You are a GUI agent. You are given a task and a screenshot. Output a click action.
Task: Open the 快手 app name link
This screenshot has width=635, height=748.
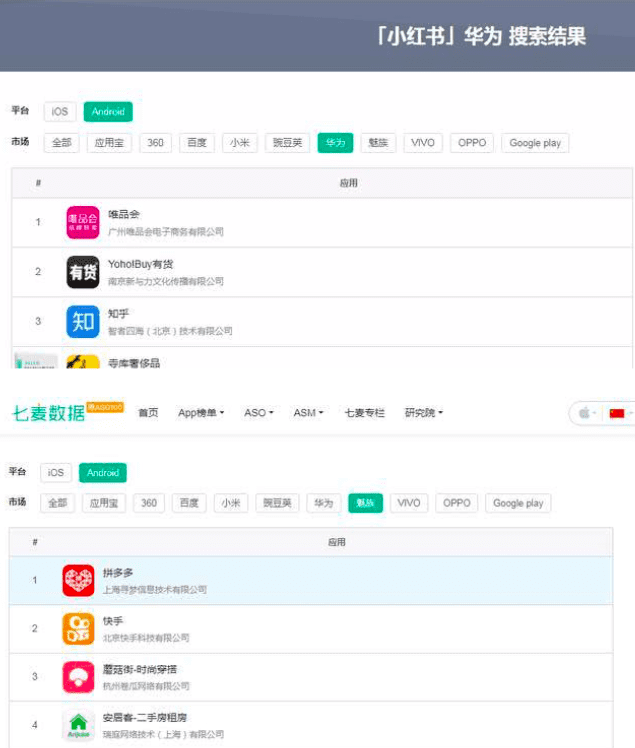(113, 621)
